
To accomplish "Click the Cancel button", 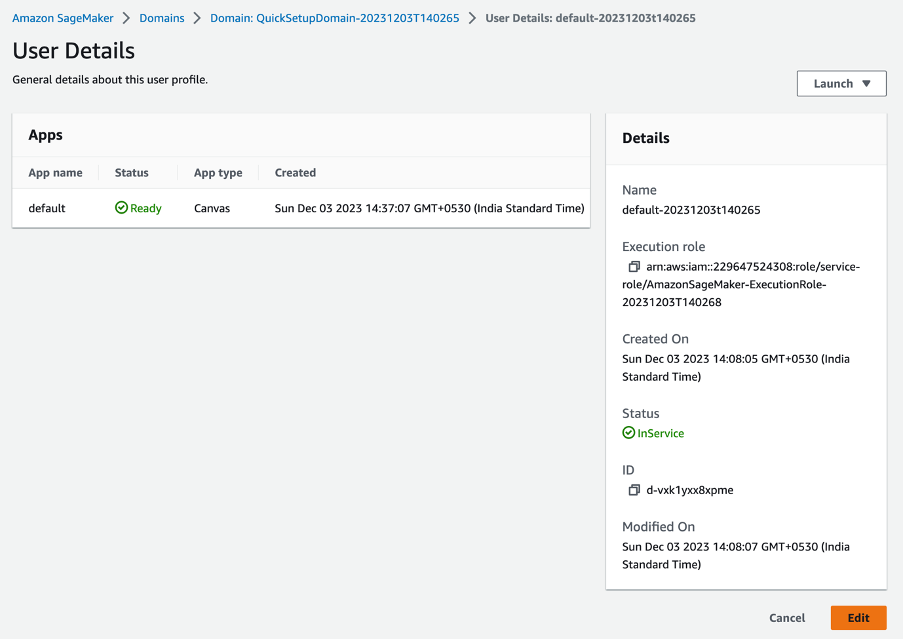I will pos(787,618).
